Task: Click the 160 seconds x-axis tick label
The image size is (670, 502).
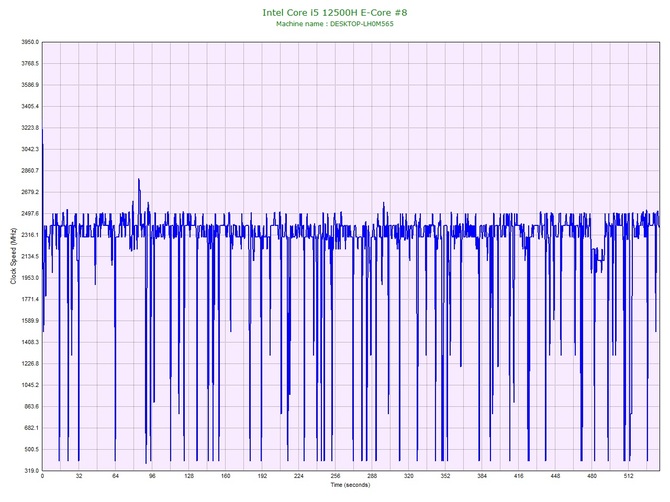Action: pos(226,476)
